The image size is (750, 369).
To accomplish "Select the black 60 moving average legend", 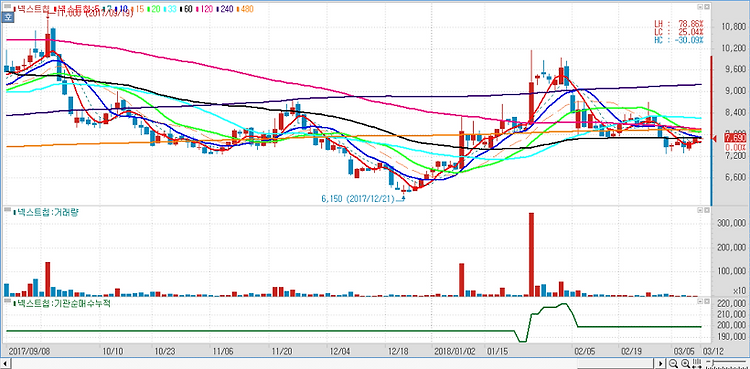I will coord(186,9).
